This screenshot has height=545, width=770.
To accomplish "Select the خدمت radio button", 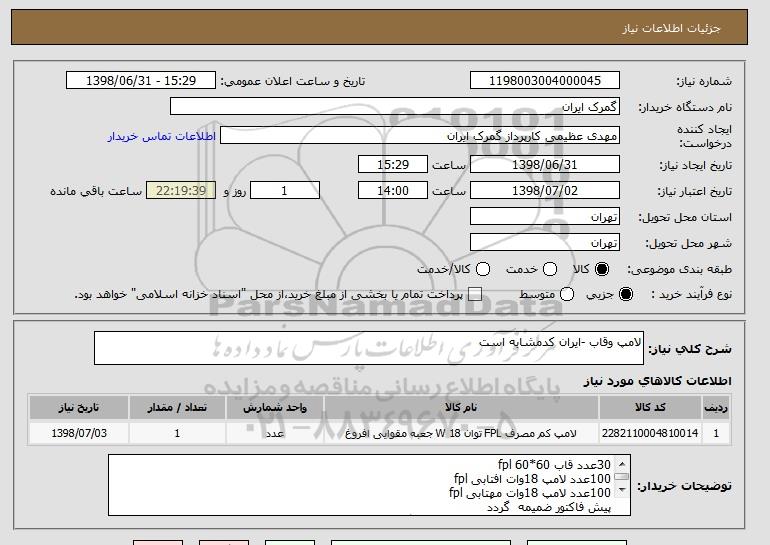I will 550,269.
